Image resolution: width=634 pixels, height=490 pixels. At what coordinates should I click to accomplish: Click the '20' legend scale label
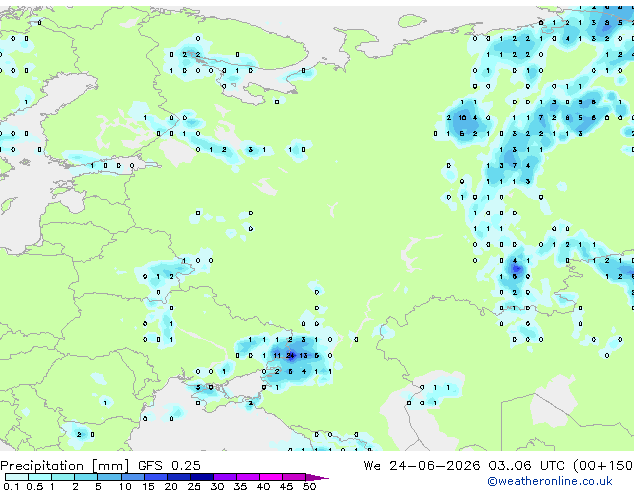(171, 486)
